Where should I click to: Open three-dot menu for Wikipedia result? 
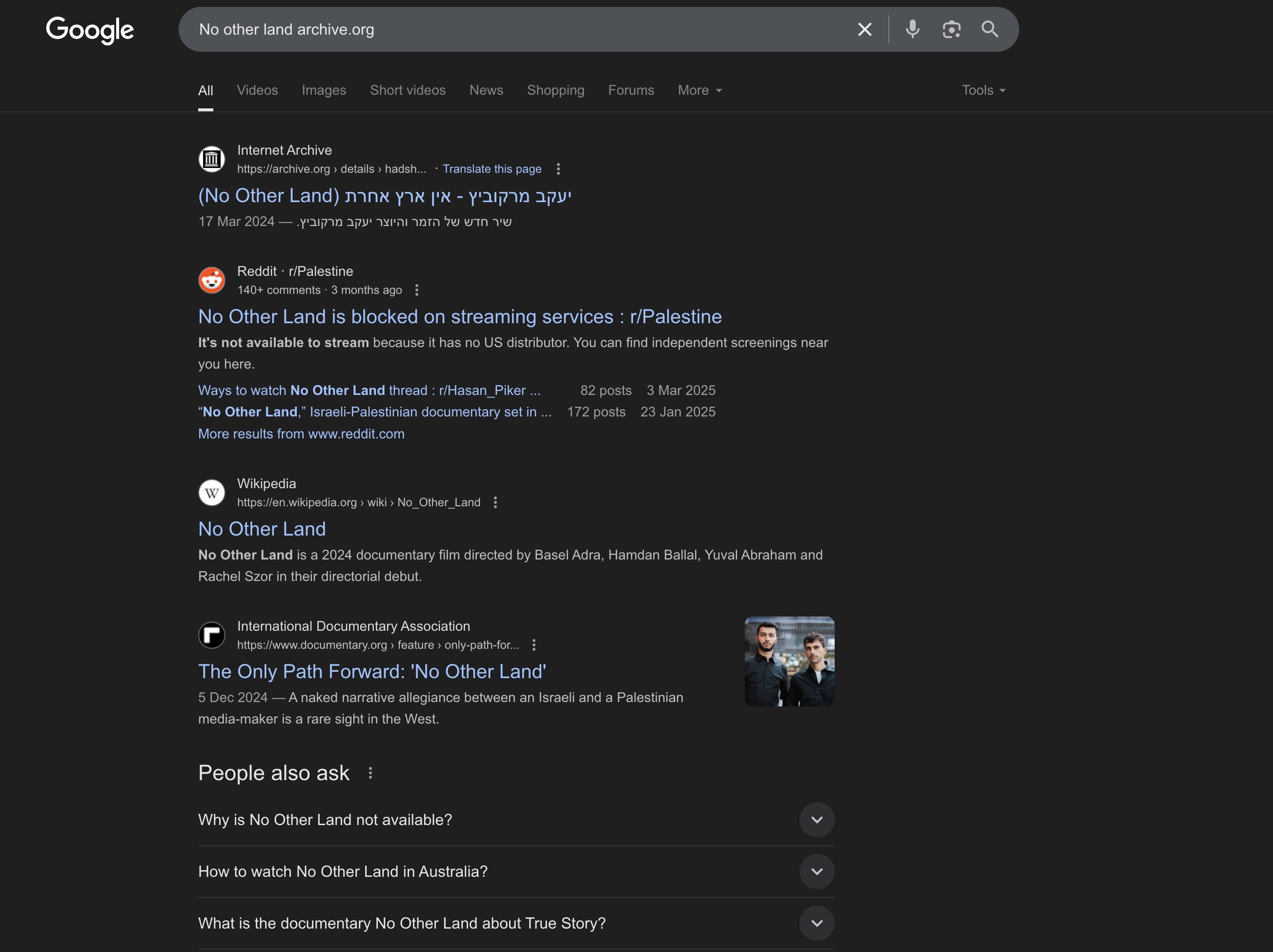495,502
